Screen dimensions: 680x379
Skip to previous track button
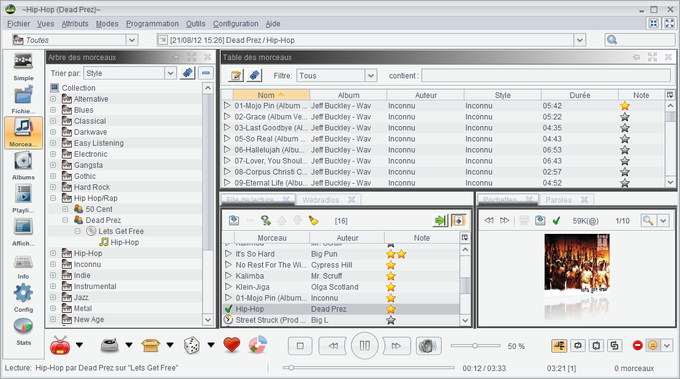click(333, 346)
